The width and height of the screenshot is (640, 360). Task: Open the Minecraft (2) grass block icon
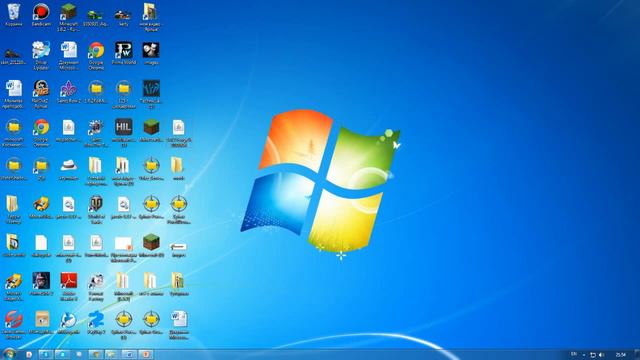[x=151, y=242]
